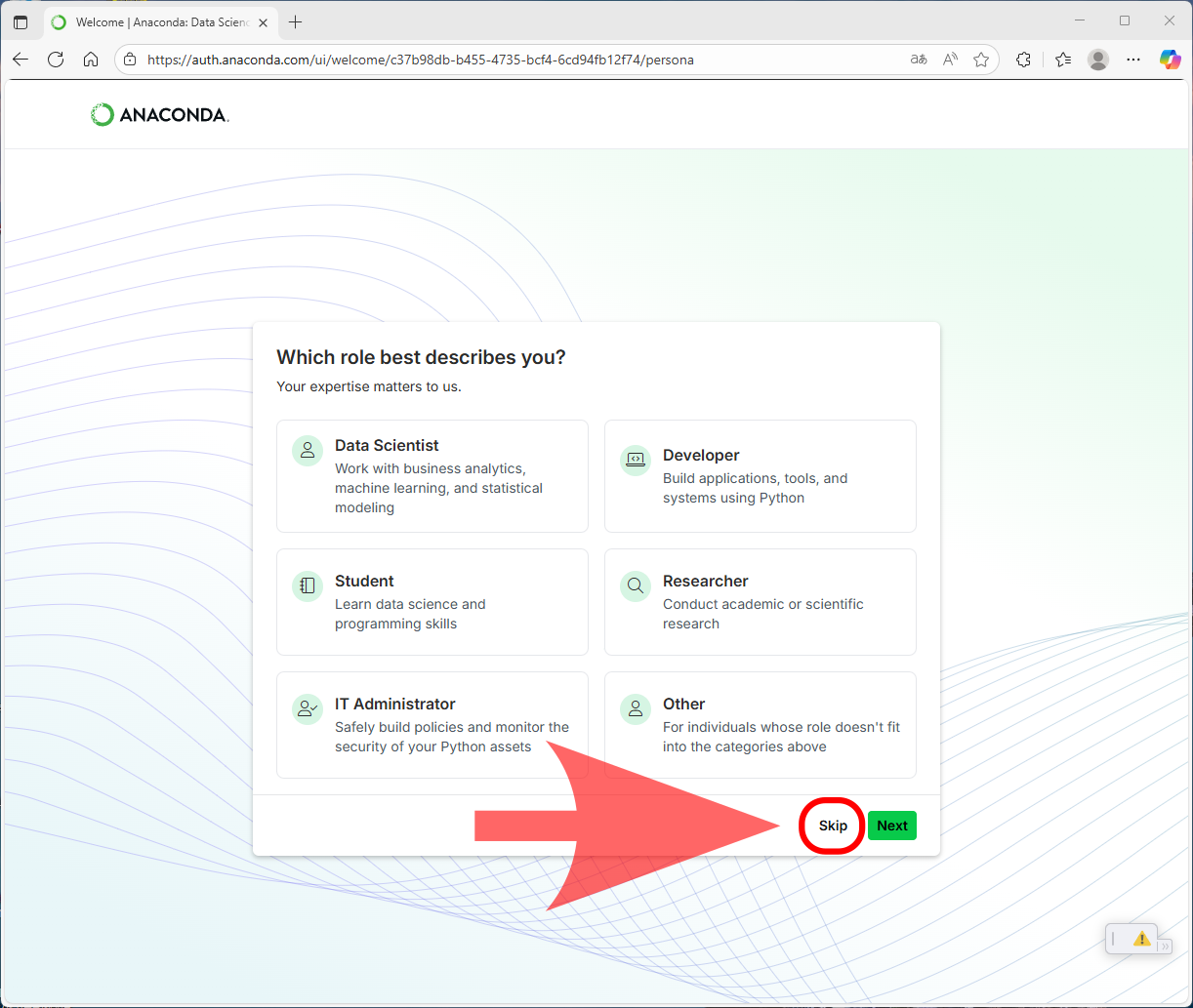Open Settings and more ellipsis menu

pos(1133,60)
